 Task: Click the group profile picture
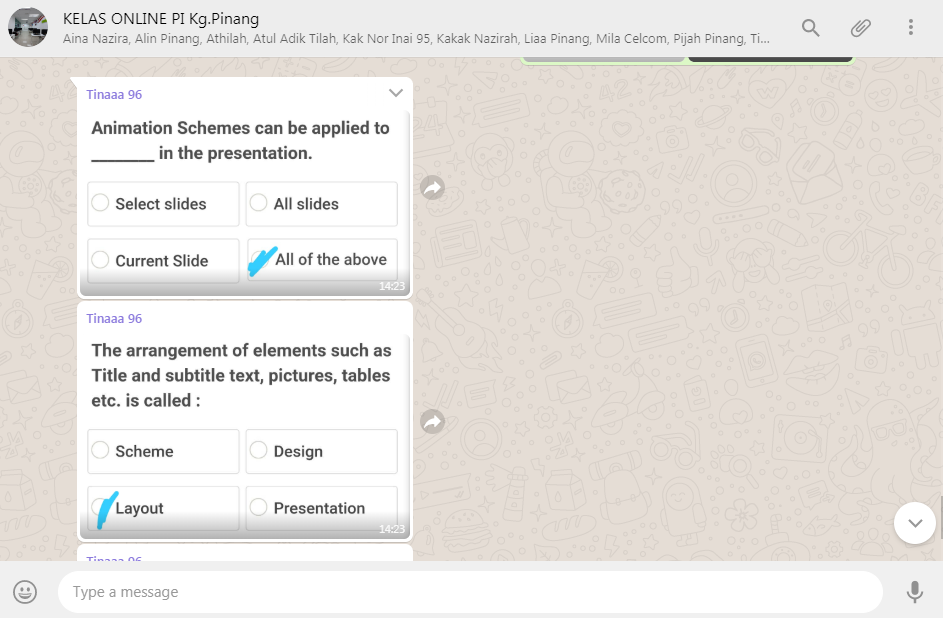(27, 28)
